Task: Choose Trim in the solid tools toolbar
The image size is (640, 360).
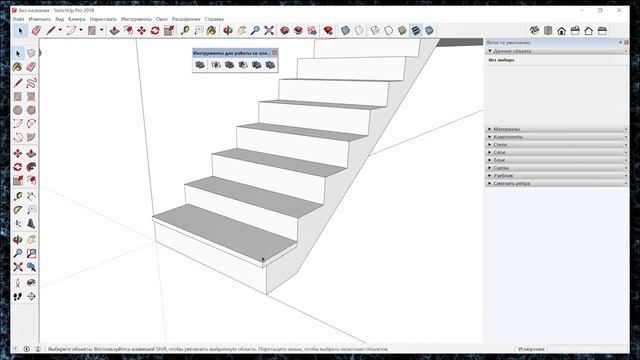Action: point(256,65)
